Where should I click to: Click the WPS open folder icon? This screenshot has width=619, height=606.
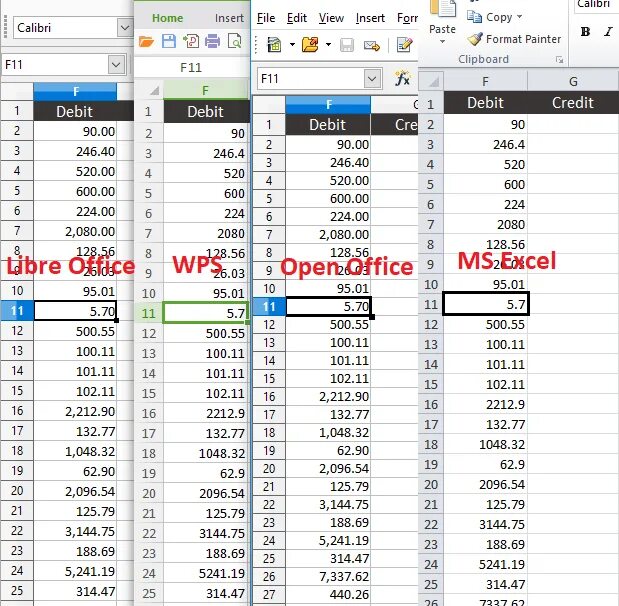point(146,41)
